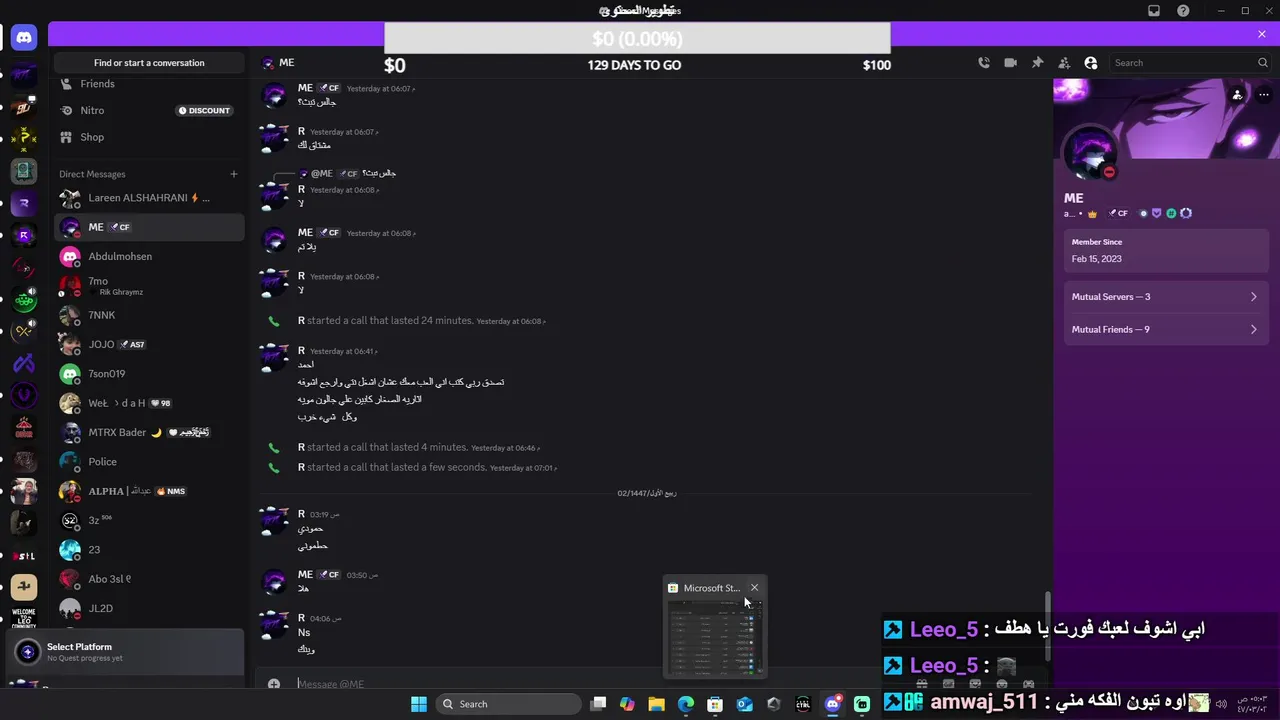Screen dimensions: 1280x720
Task: Click the CF server tag on profile
Action: pos(1117,213)
